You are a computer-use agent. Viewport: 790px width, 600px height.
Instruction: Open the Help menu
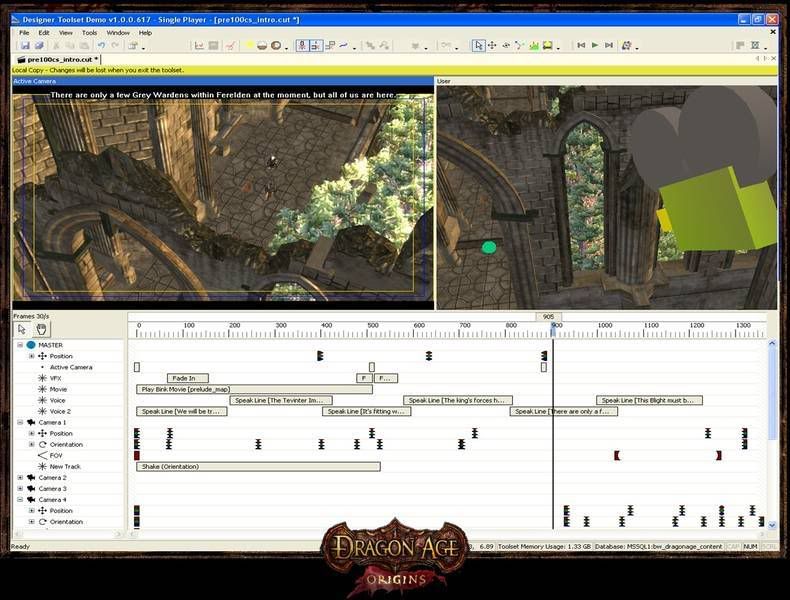[x=145, y=33]
